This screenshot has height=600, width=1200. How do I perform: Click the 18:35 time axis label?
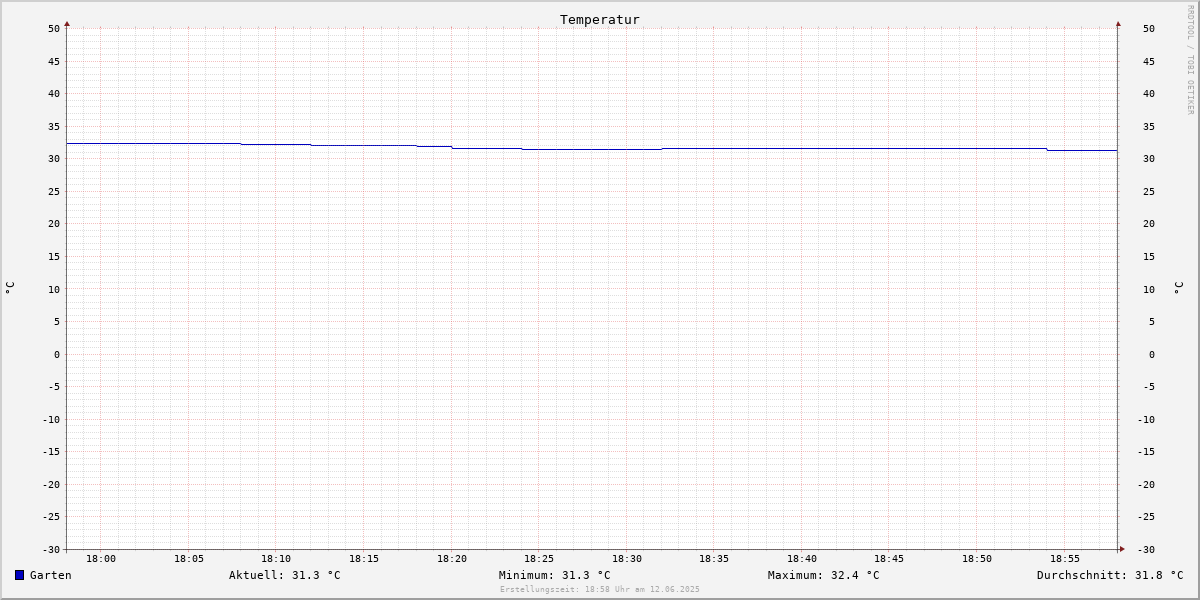point(714,559)
